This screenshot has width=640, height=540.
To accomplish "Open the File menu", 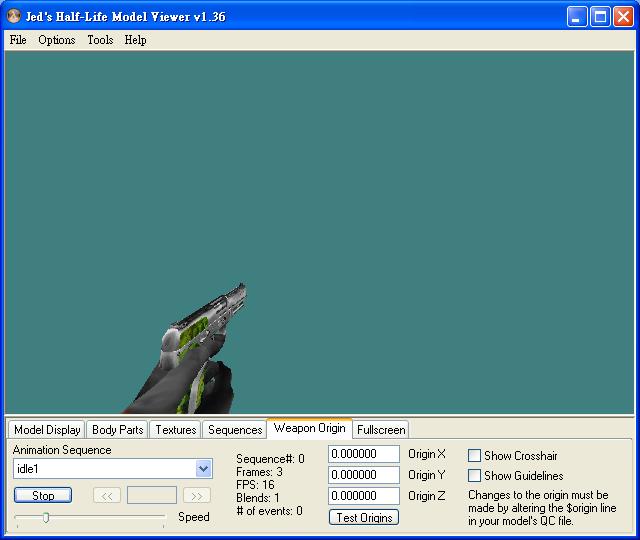I will (18, 40).
